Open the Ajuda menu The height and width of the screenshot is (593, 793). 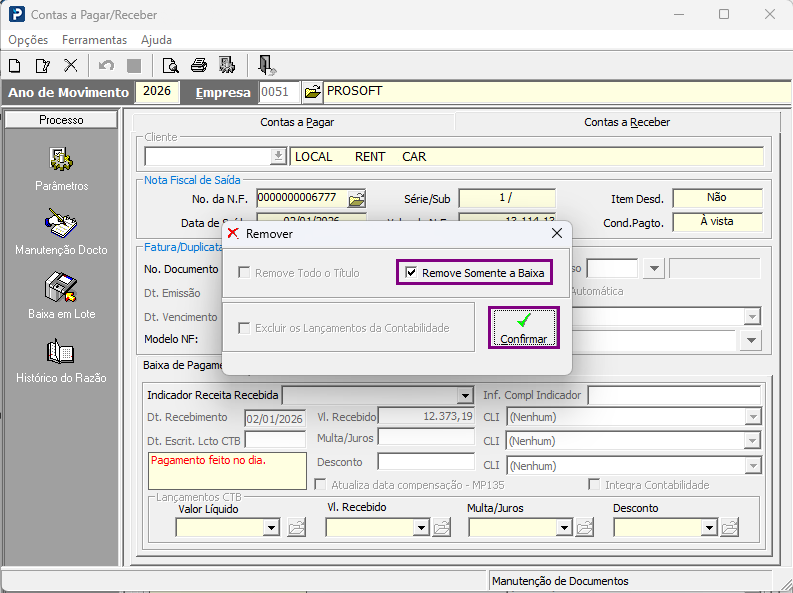coord(156,40)
